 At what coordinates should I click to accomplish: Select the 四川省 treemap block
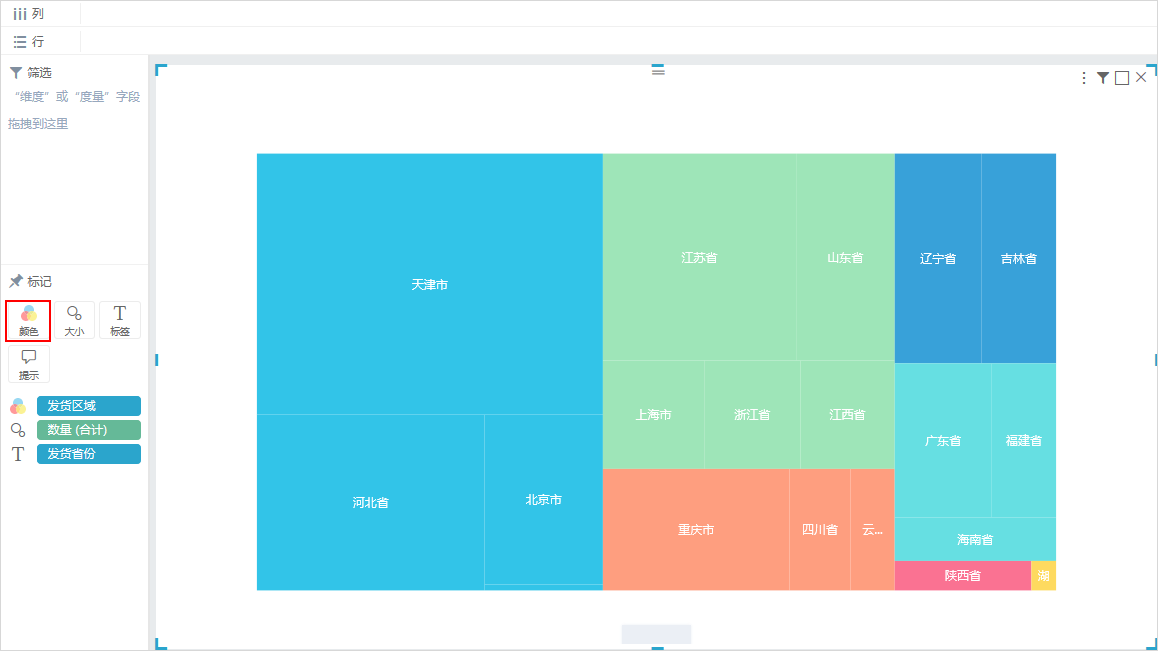[x=820, y=530]
